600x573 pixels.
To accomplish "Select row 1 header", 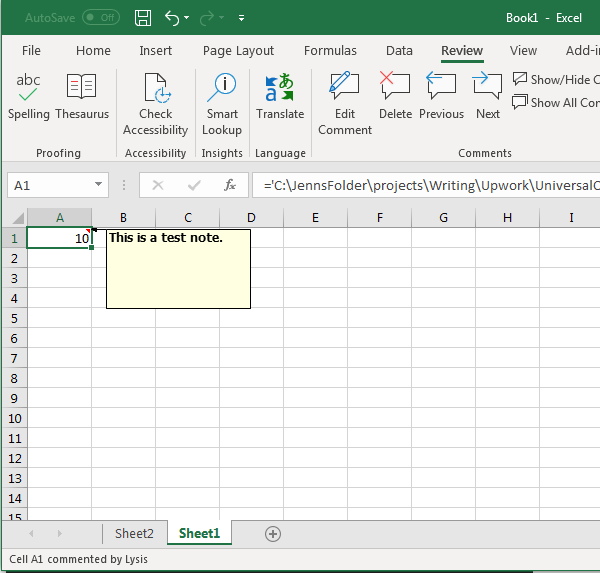I will (x=14, y=238).
